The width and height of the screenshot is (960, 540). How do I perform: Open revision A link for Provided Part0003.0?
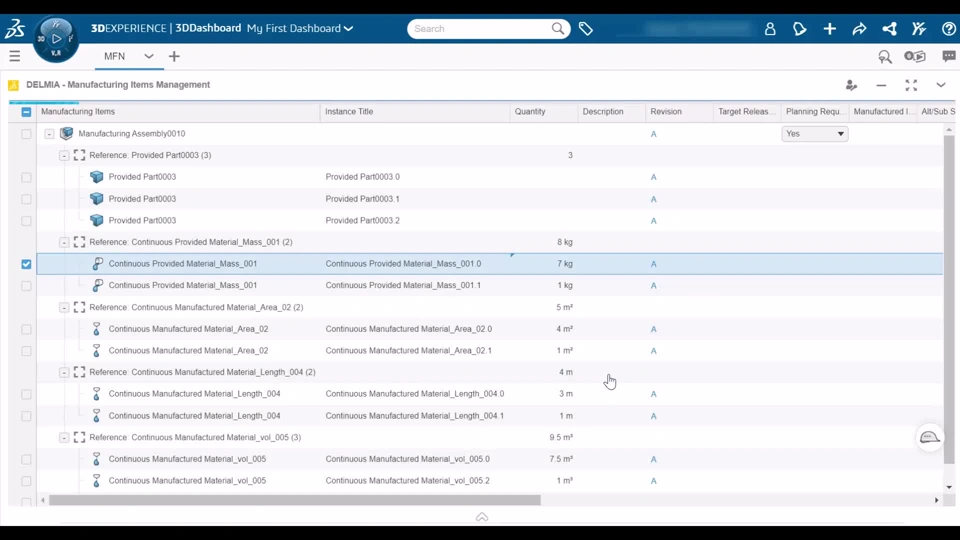653,177
